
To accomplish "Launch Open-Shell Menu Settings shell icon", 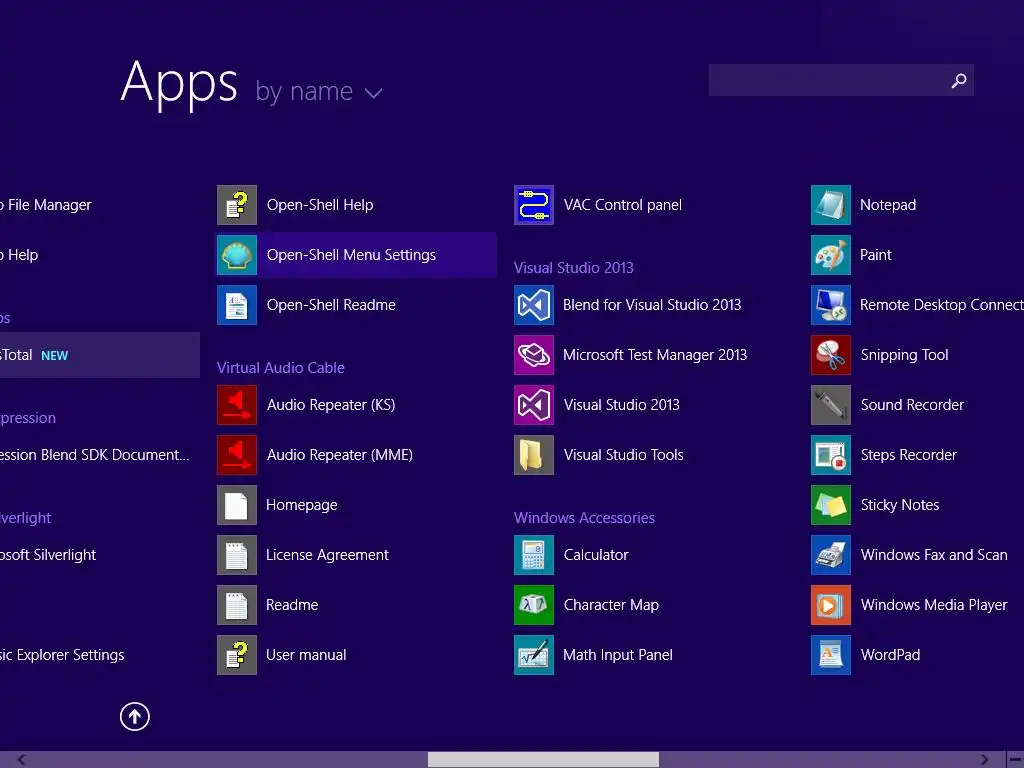I will tap(236, 255).
